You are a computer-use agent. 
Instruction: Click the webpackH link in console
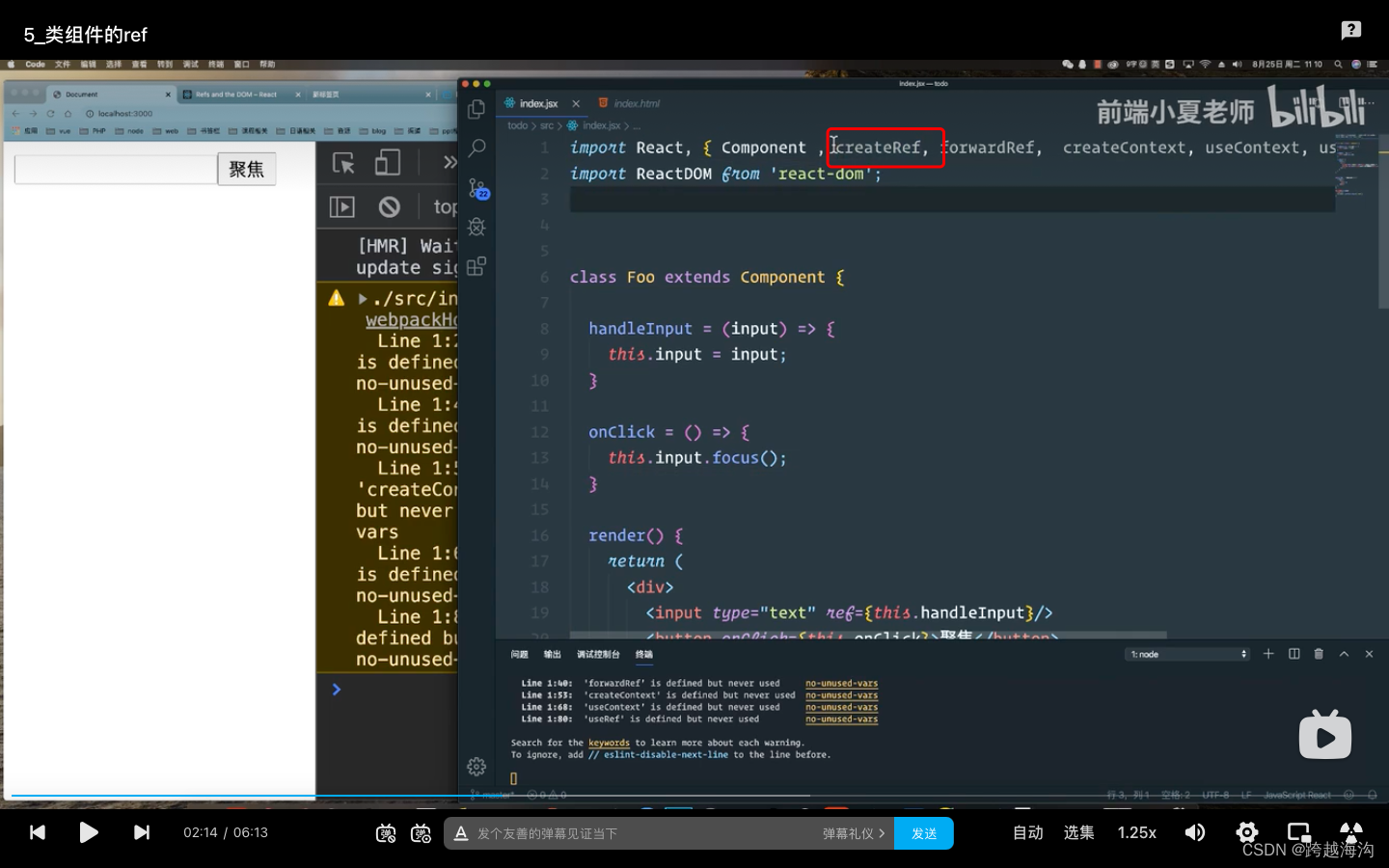coord(411,319)
